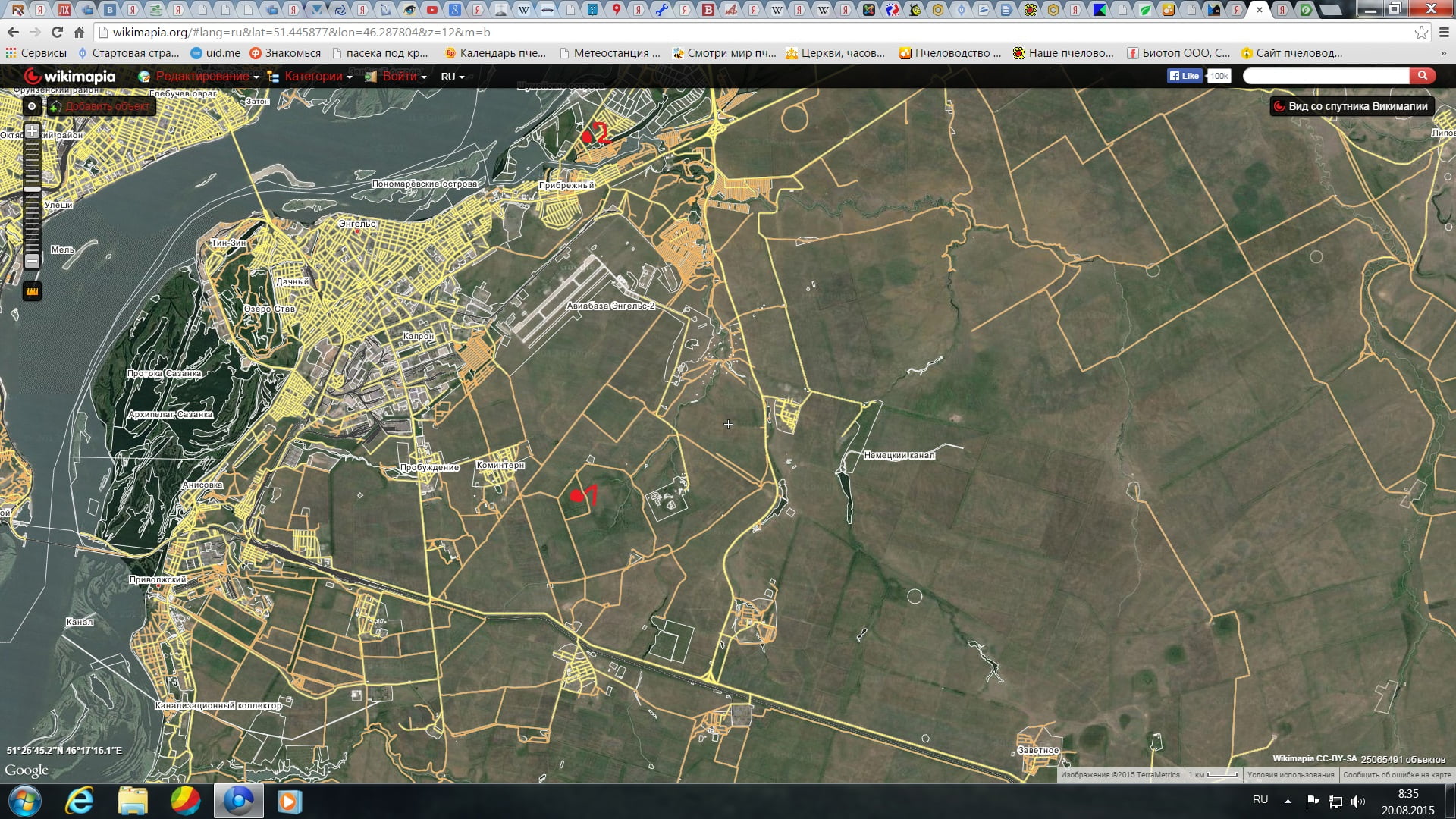Viewport: 1456px width, 819px height.
Task: Click the my-location circle button
Action: [x=32, y=106]
